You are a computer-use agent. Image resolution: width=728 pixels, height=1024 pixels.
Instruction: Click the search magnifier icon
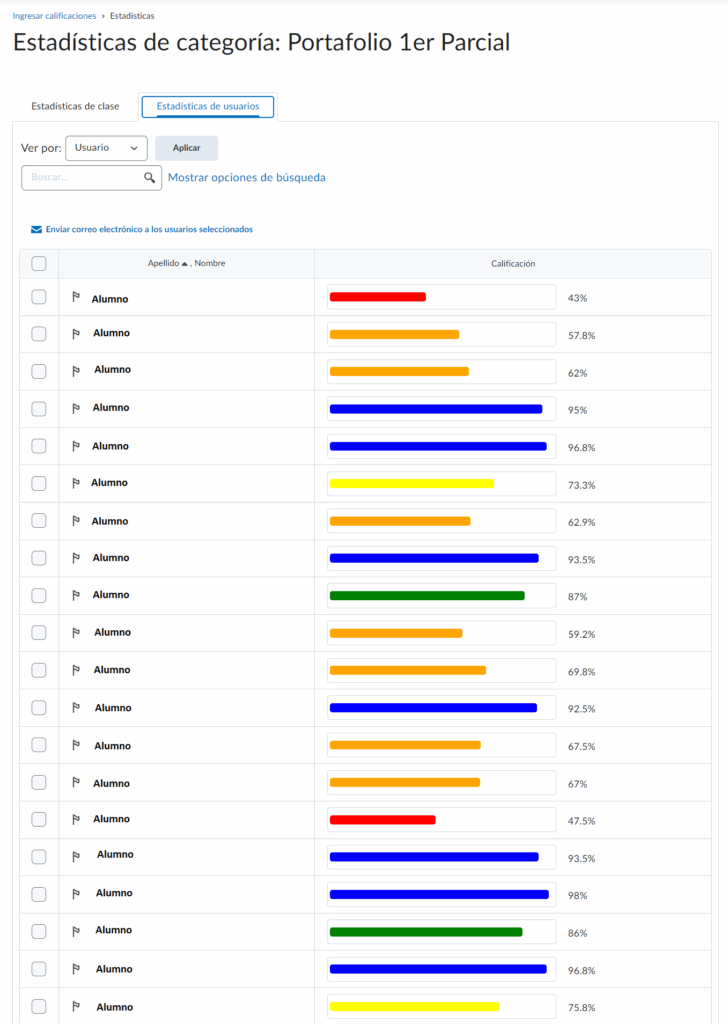(150, 178)
